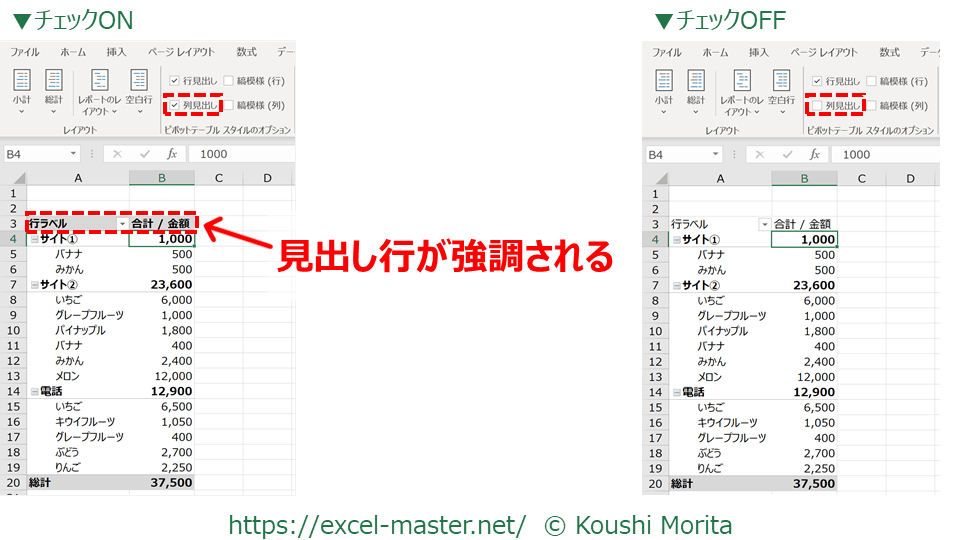Image resolution: width=960 pixels, height=540 pixels.
Task: Click cell B4 showing 1,000 in the right sheet
Action: tap(804, 239)
